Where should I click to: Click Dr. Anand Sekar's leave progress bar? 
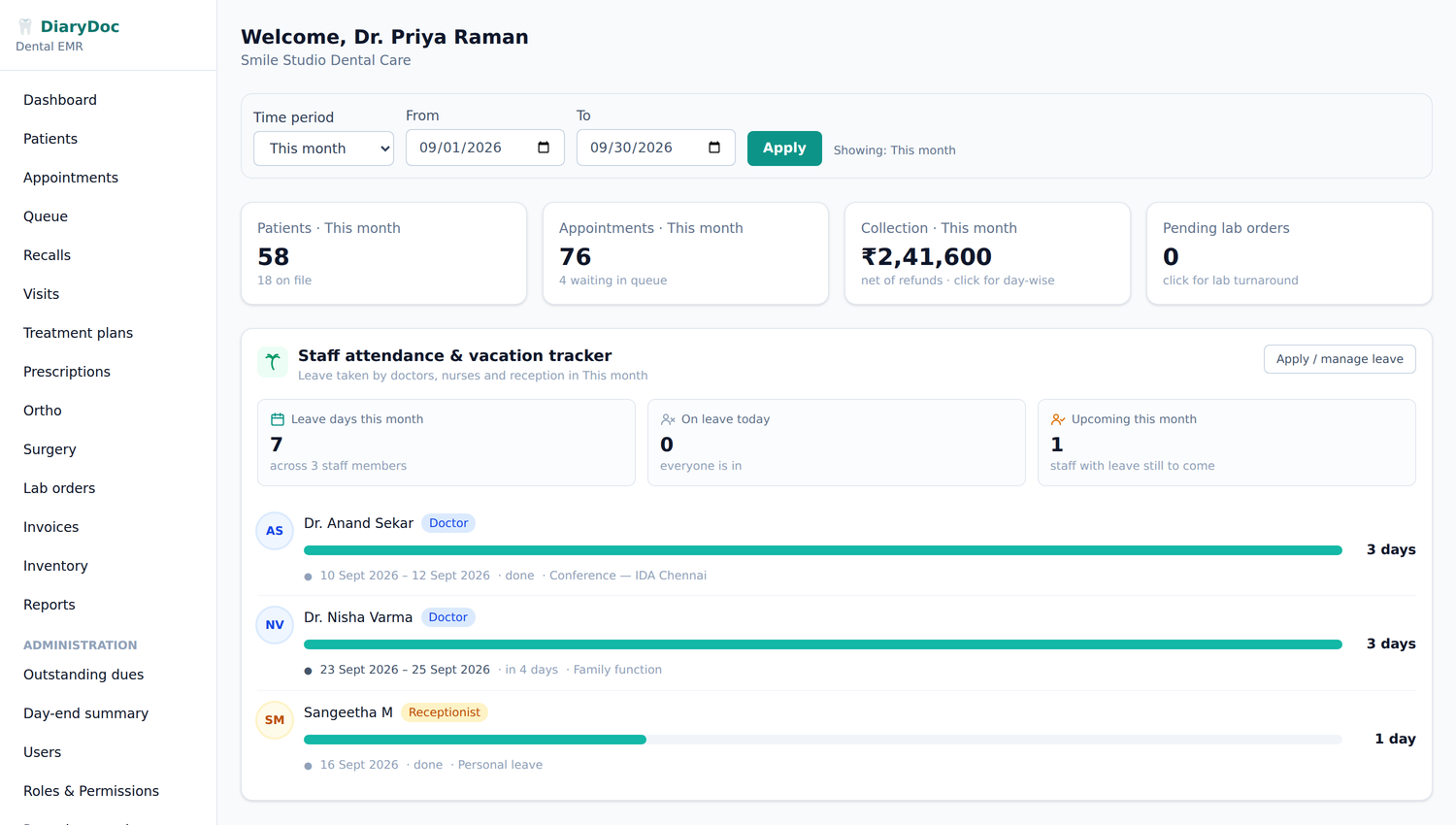[x=823, y=550]
